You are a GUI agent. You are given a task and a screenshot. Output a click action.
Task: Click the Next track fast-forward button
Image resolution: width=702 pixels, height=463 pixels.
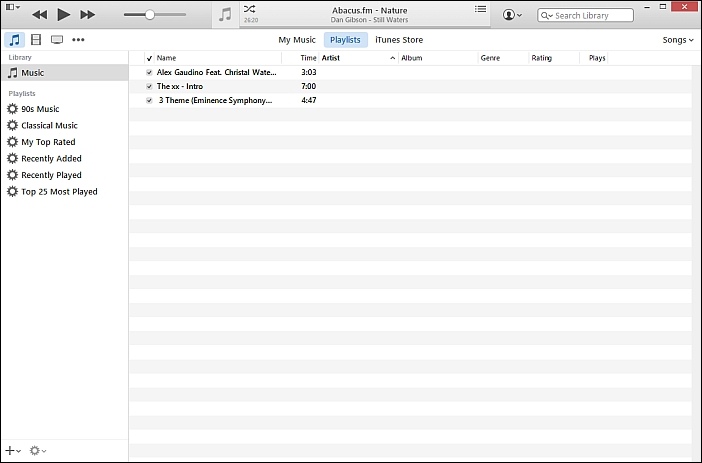pos(87,15)
